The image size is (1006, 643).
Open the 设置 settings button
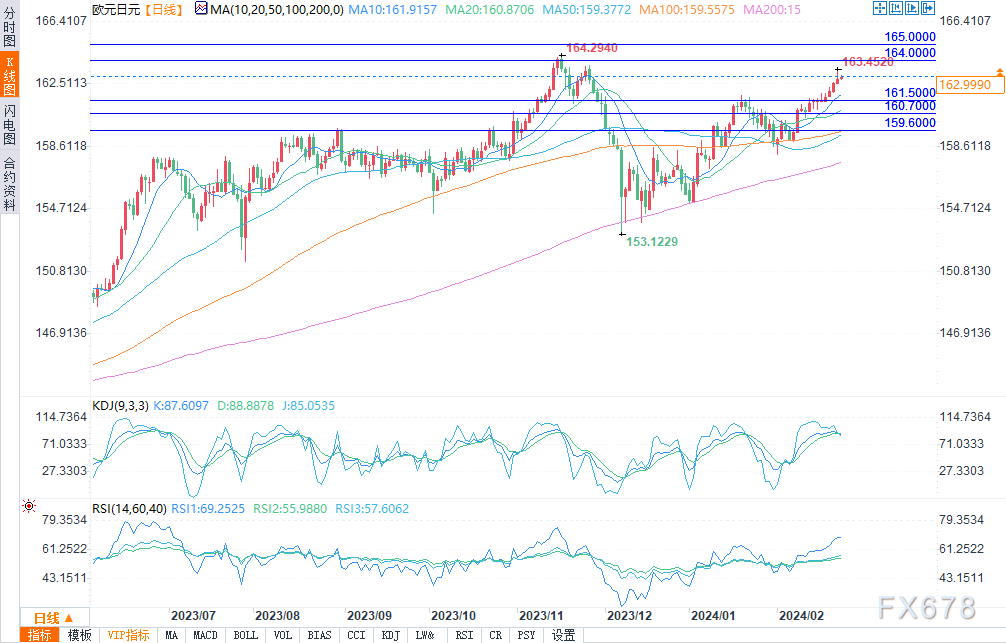[x=564, y=635]
